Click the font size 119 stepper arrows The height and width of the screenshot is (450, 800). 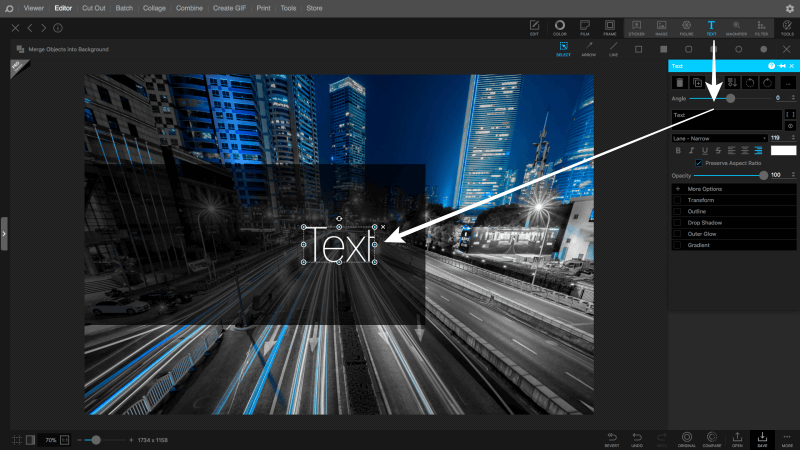click(x=793, y=138)
